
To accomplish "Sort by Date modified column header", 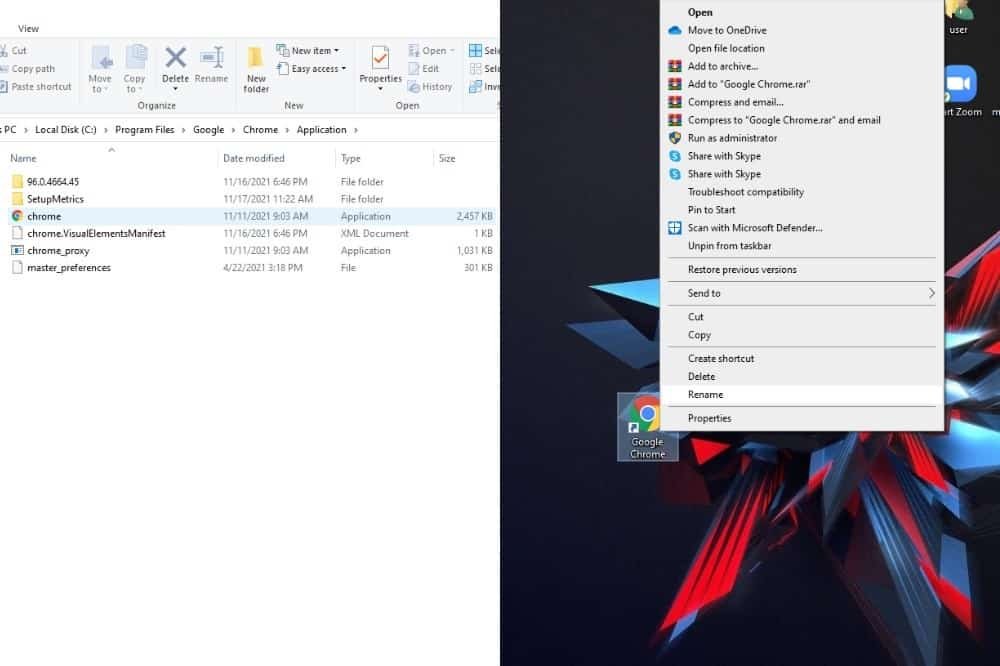I will (254, 158).
